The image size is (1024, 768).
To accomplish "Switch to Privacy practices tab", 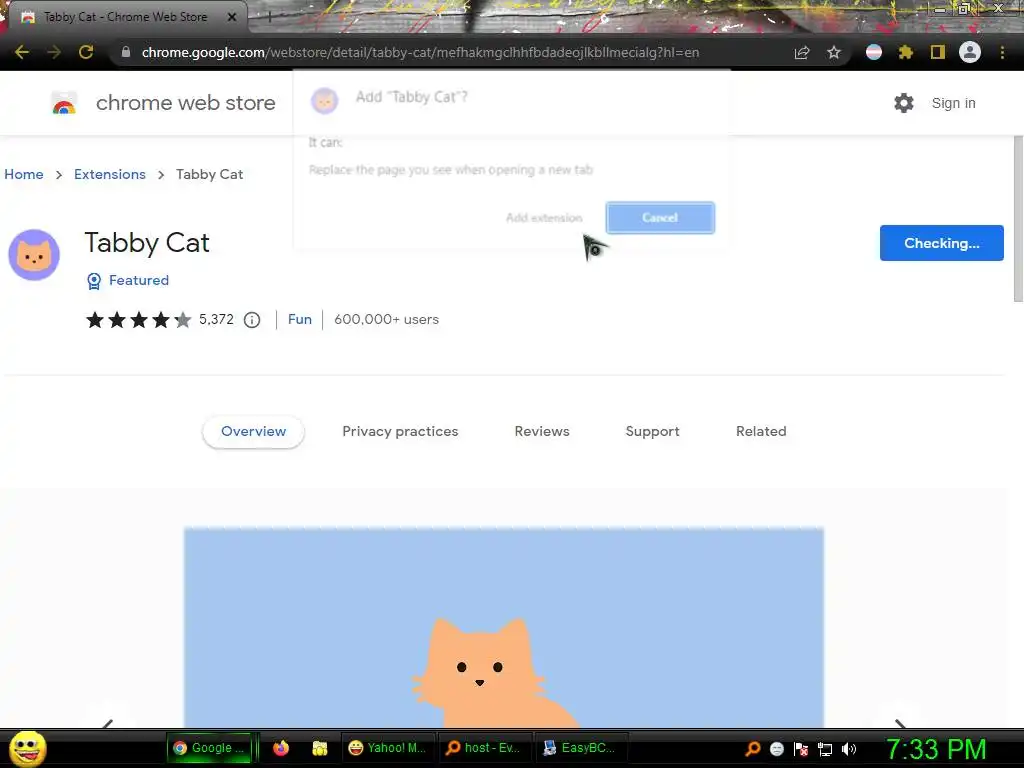I will (400, 431).
